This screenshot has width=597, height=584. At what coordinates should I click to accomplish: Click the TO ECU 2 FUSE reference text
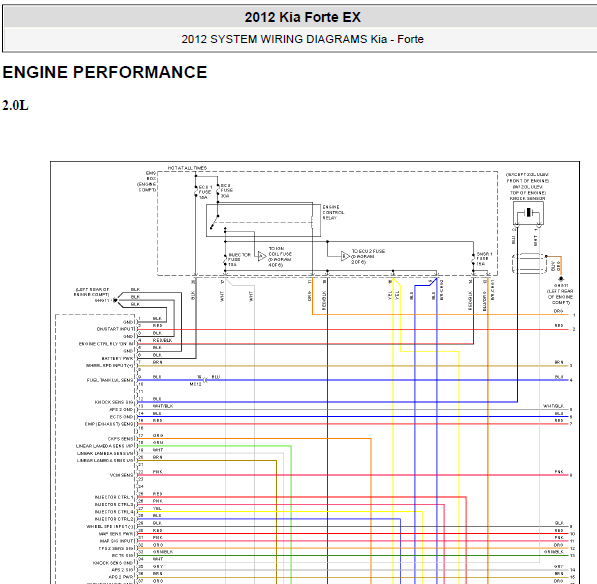click(367, 257)
